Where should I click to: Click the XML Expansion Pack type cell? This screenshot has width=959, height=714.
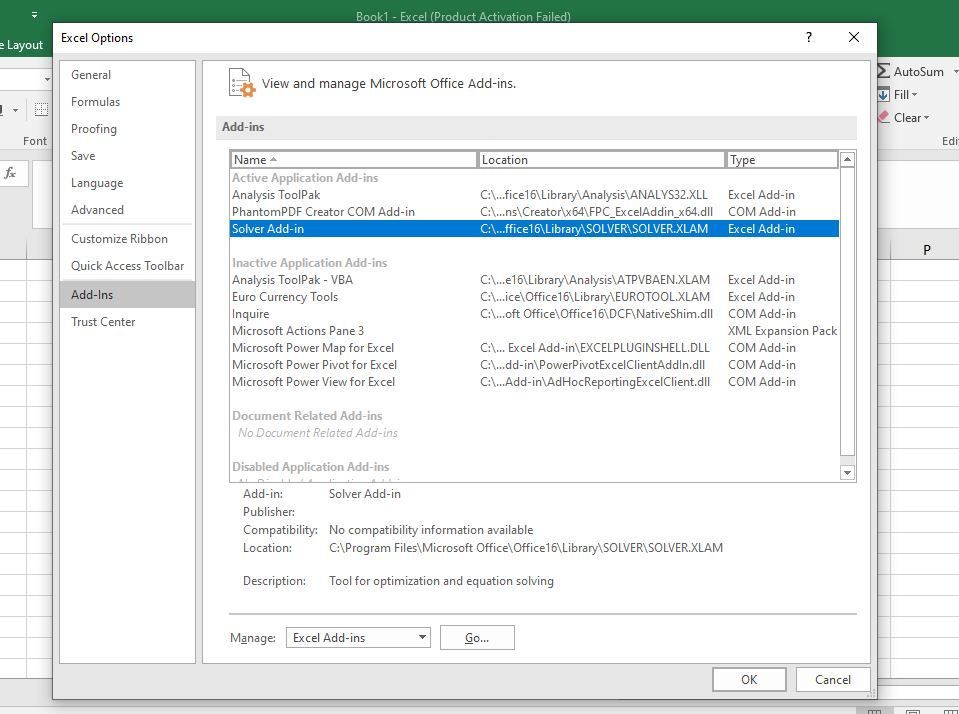(782, 331)
